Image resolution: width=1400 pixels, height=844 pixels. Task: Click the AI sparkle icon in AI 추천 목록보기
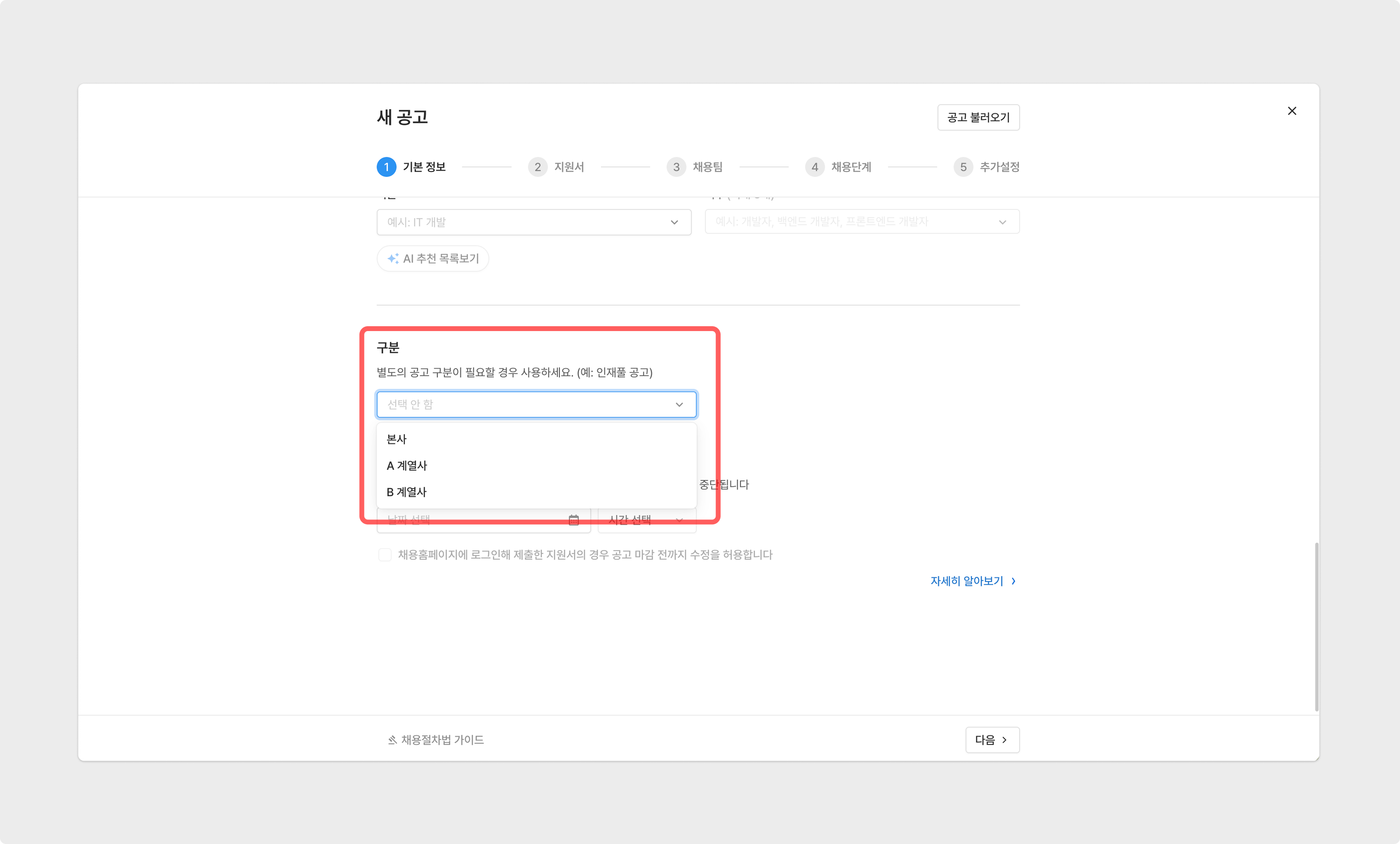[x=393, y=259]
